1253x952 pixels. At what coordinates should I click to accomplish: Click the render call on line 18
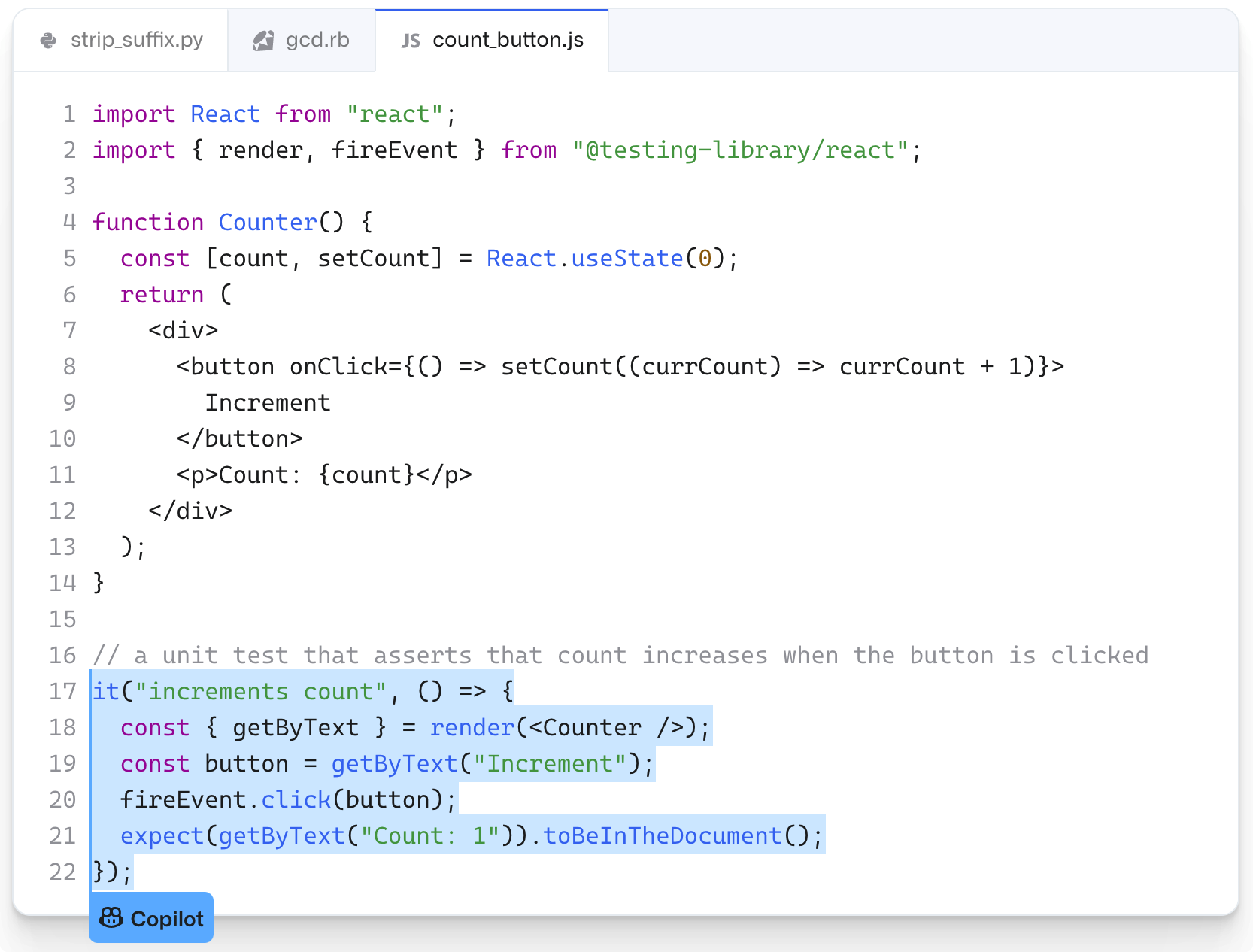(471, 727)
